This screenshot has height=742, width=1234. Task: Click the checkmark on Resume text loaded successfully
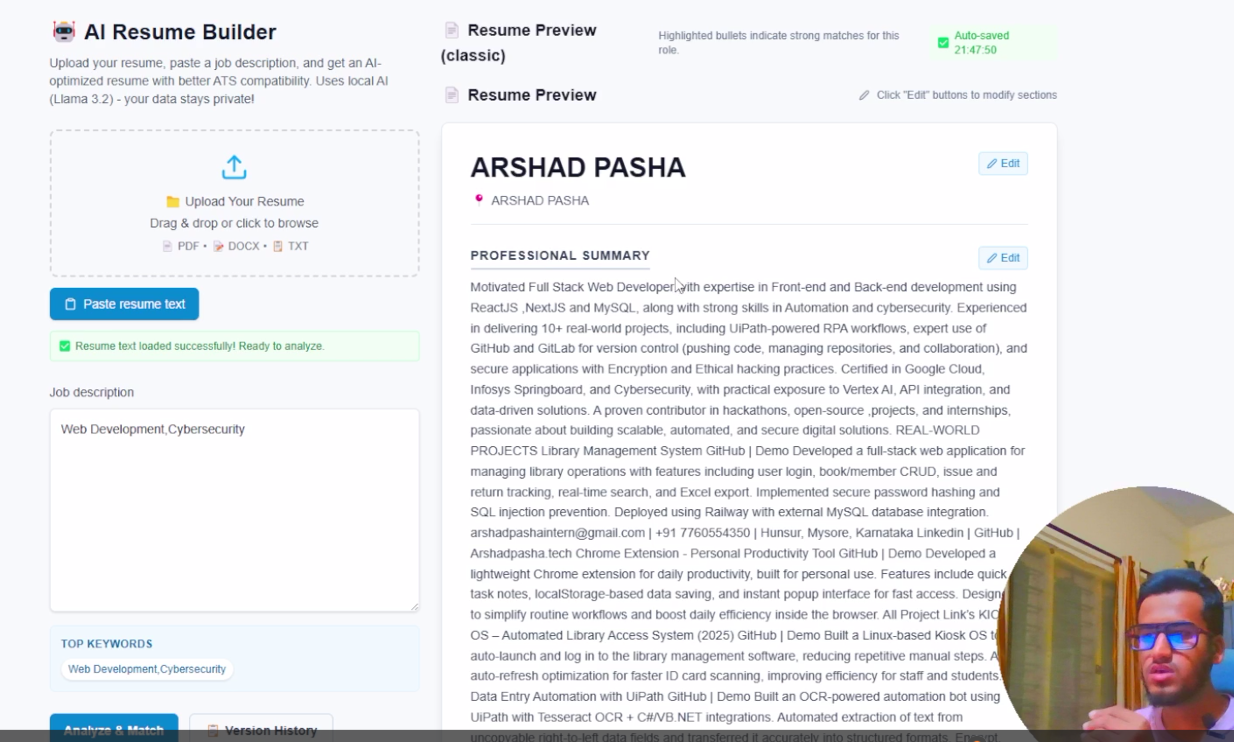65,346
